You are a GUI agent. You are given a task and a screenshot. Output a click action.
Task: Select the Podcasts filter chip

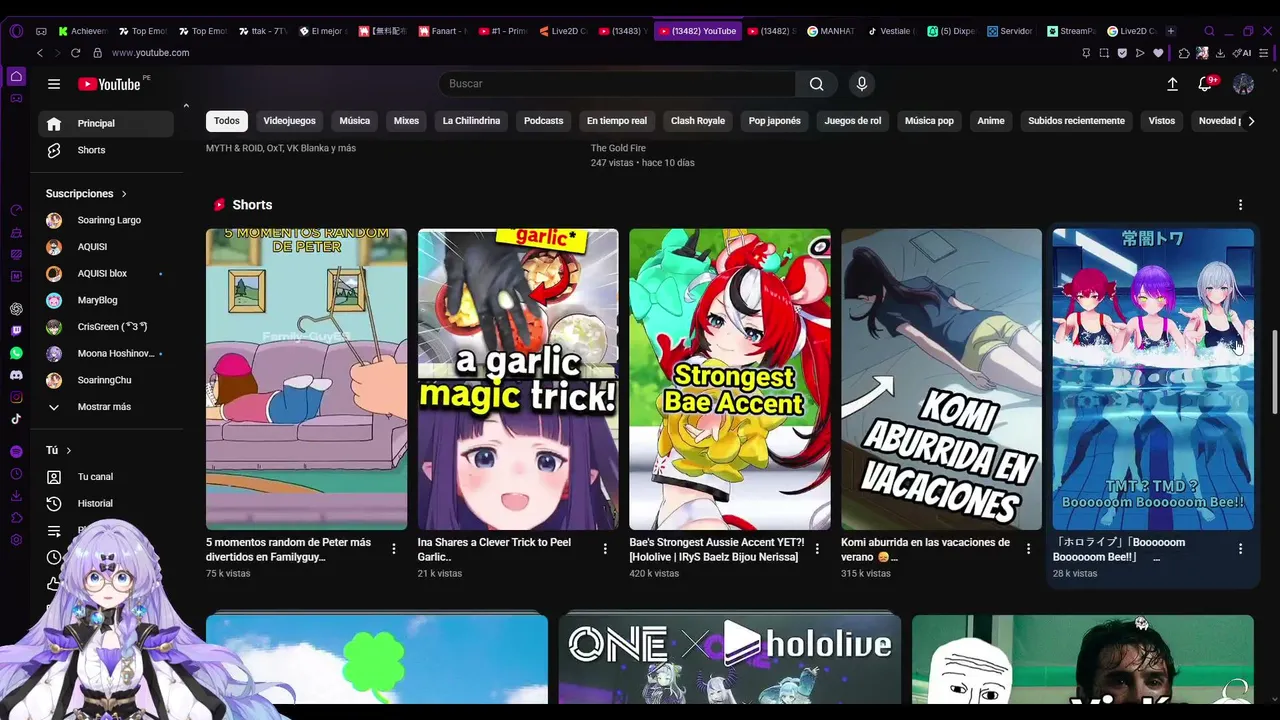pos(544,121)
